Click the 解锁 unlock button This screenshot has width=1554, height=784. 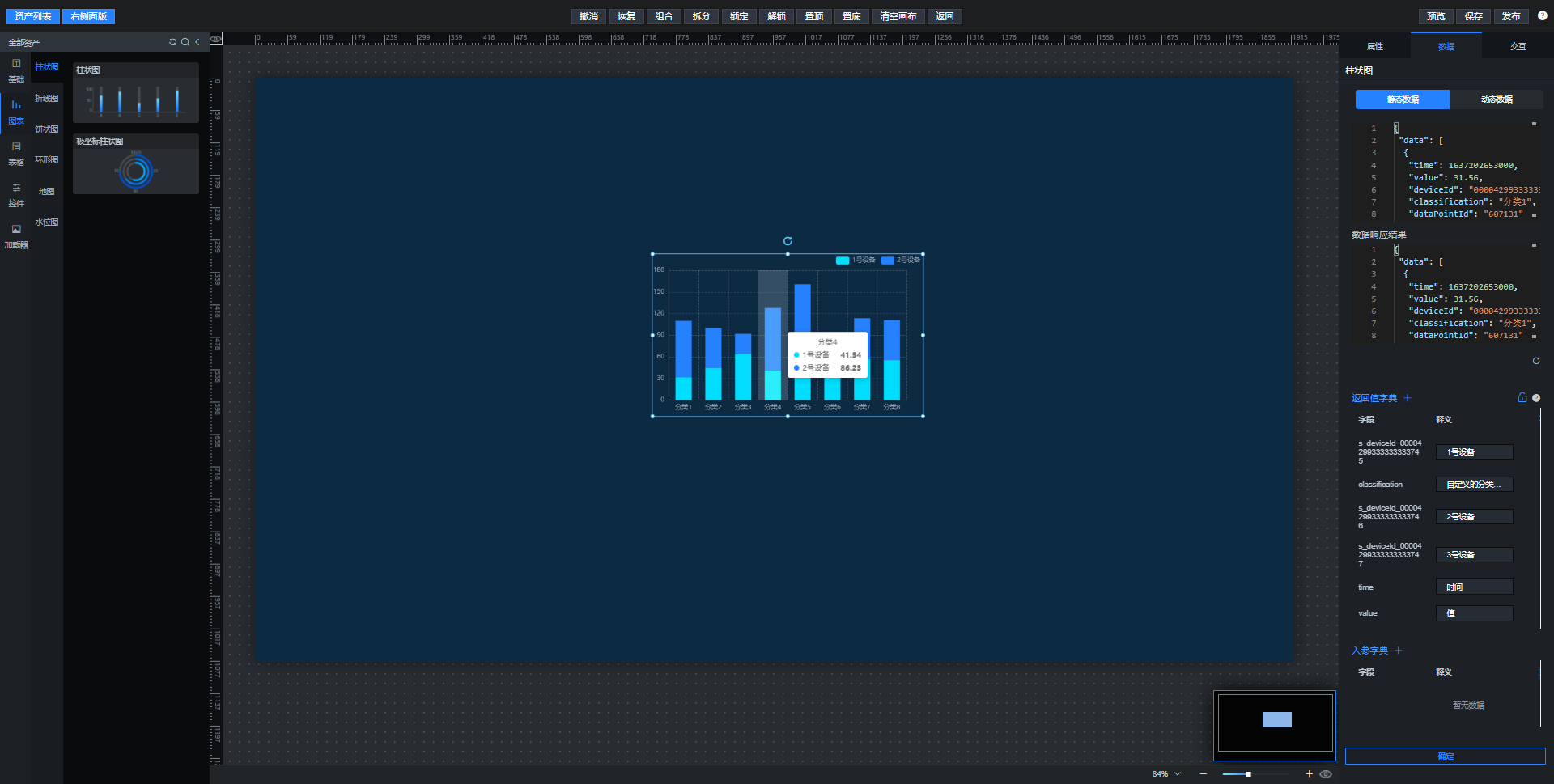coord(777,16)
